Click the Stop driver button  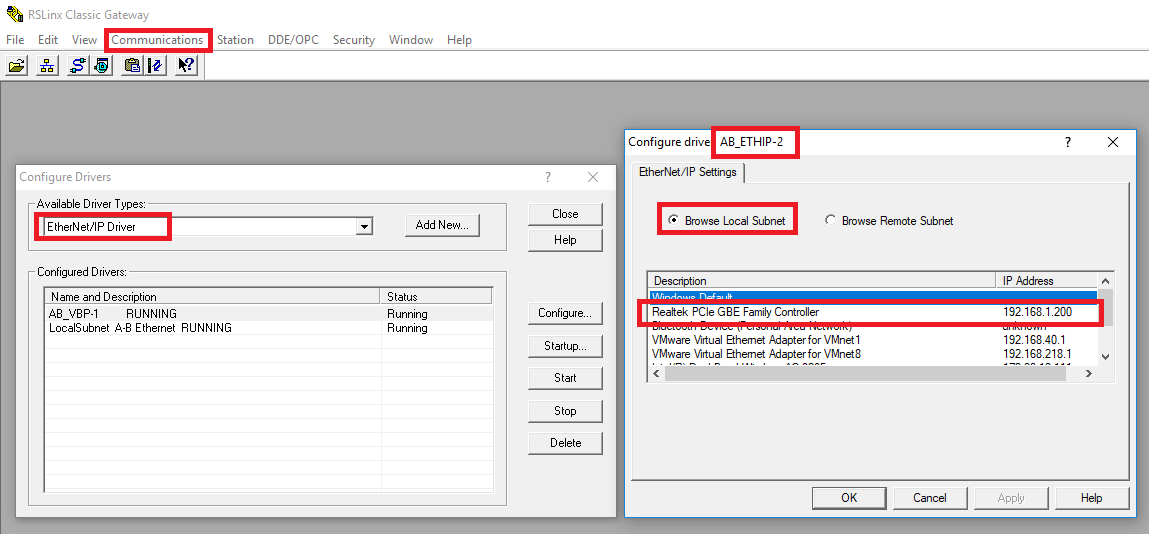click(x=565, y=411)
